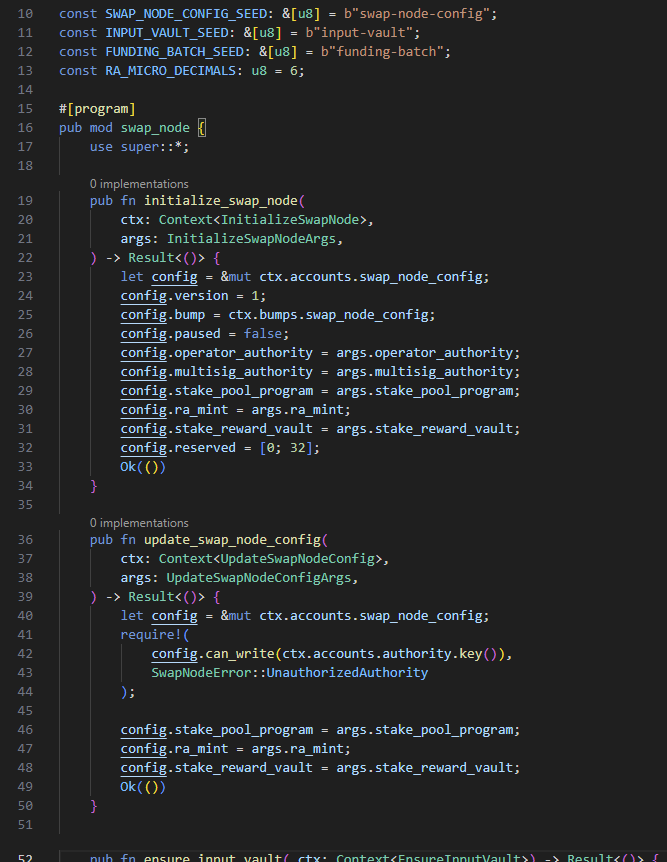Place cursor on the #[program] attribute
This screenshot has height=862, width=667.
tap(97, 109)
